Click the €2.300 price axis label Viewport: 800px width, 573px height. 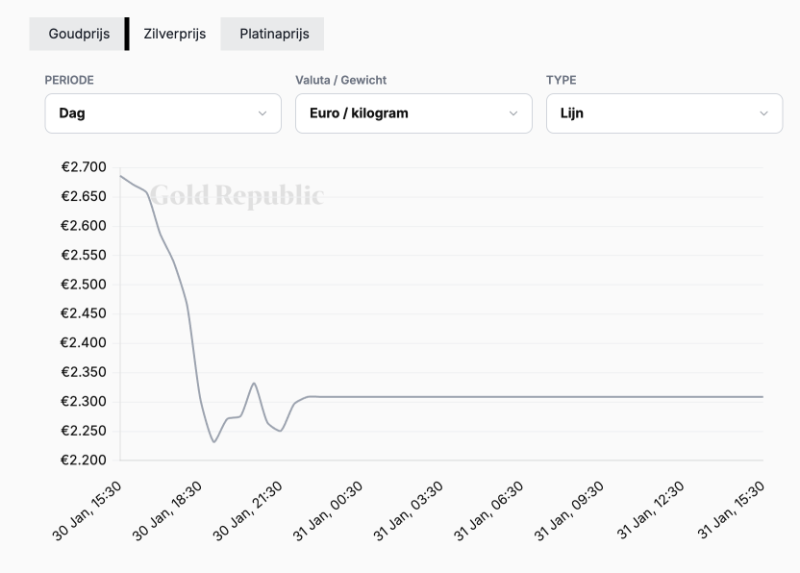pyautogui.click(x=83, y=401)
